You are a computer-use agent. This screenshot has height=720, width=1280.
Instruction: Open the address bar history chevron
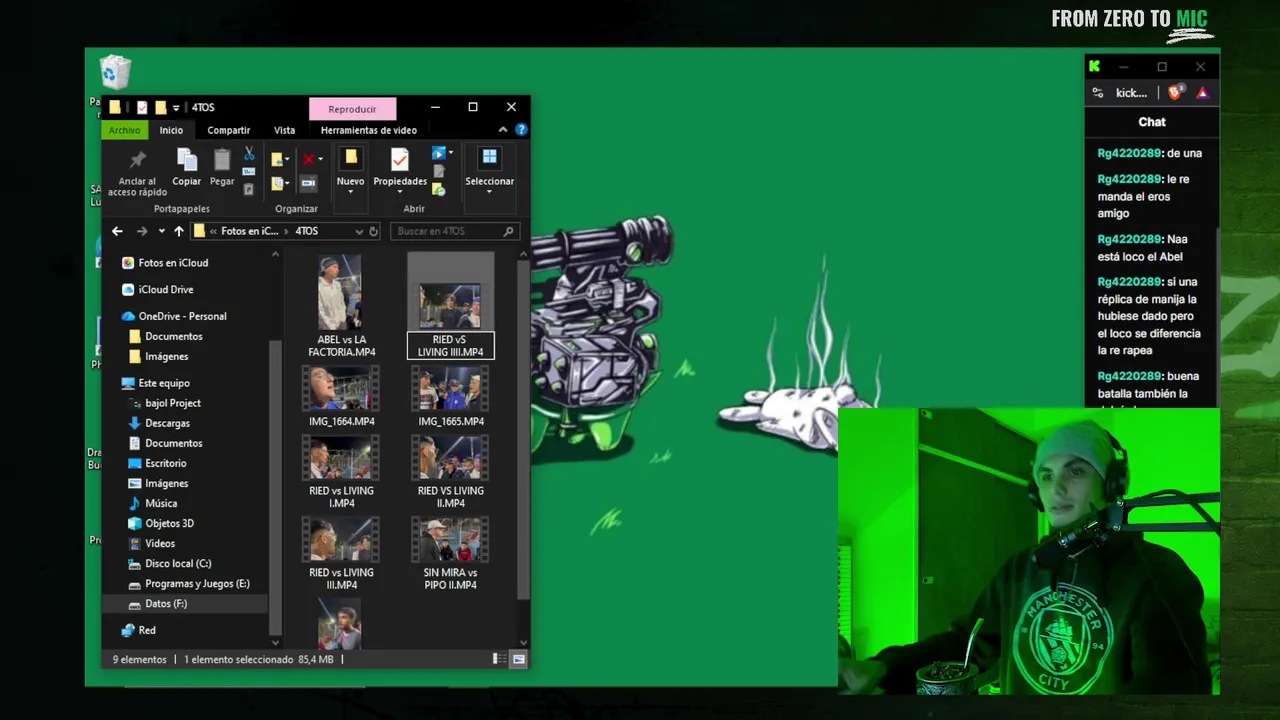point(358,231)
